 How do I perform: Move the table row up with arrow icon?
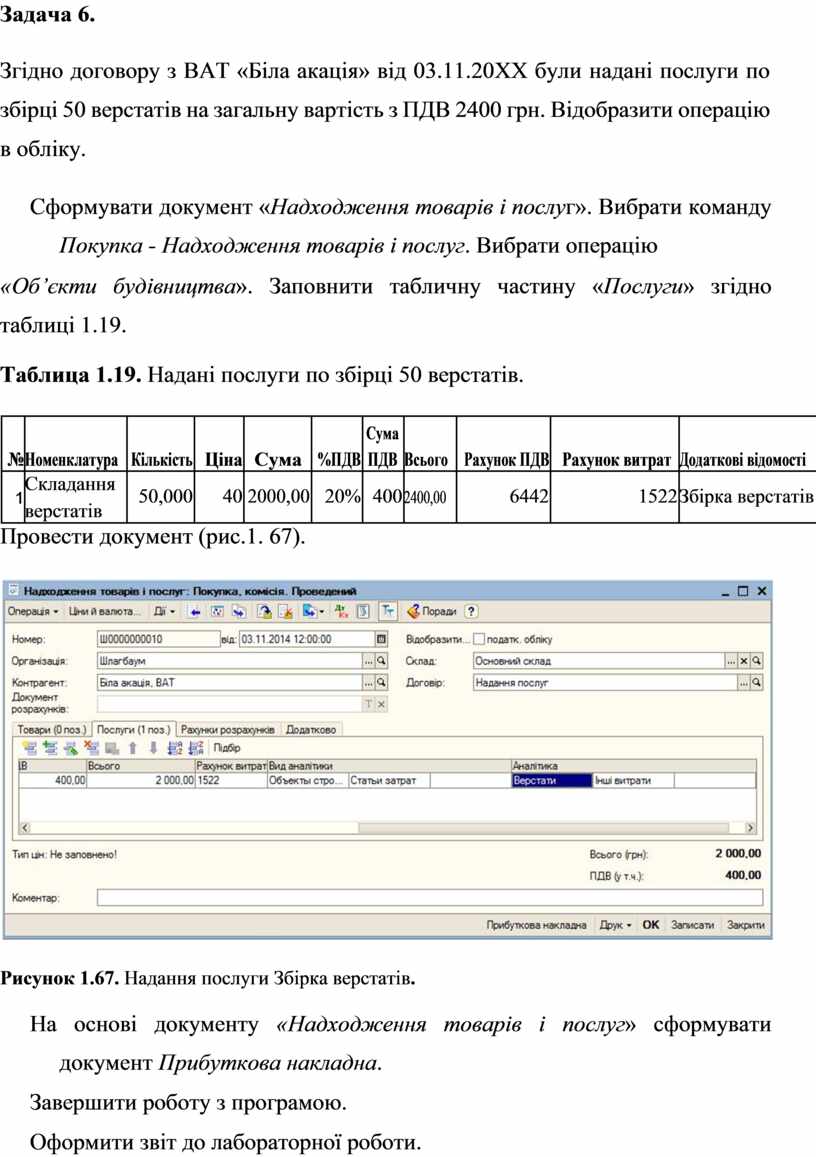(x=133, y=748)
